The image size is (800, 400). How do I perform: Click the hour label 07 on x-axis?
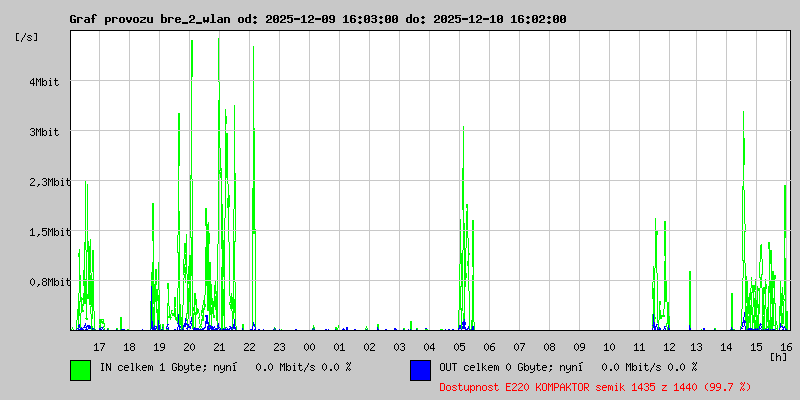coord(519,347)
